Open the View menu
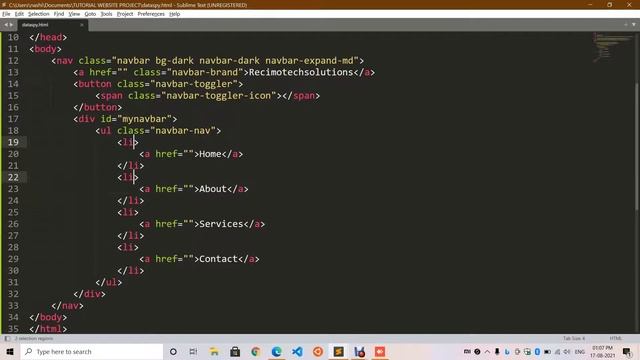Viewport: 640px width, 360px height. tap(74, 14)
